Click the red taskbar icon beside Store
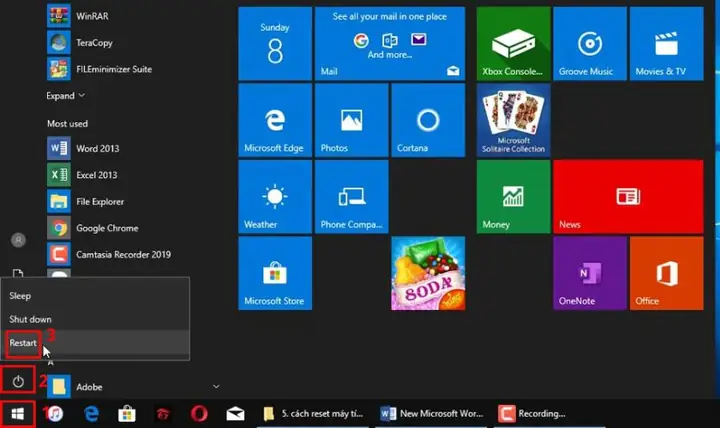The width and height of the screenshot is (720, 428). tap(163, 414)
